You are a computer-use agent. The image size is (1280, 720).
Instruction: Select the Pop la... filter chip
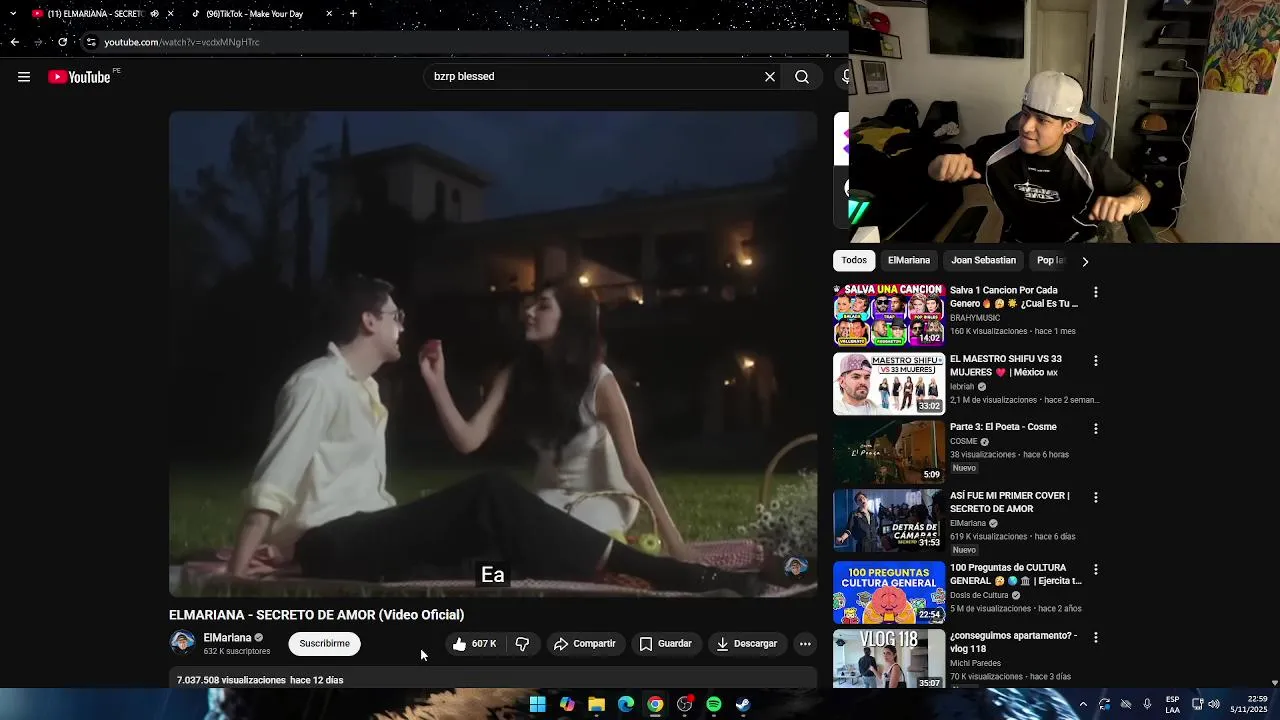(1050, 260)
